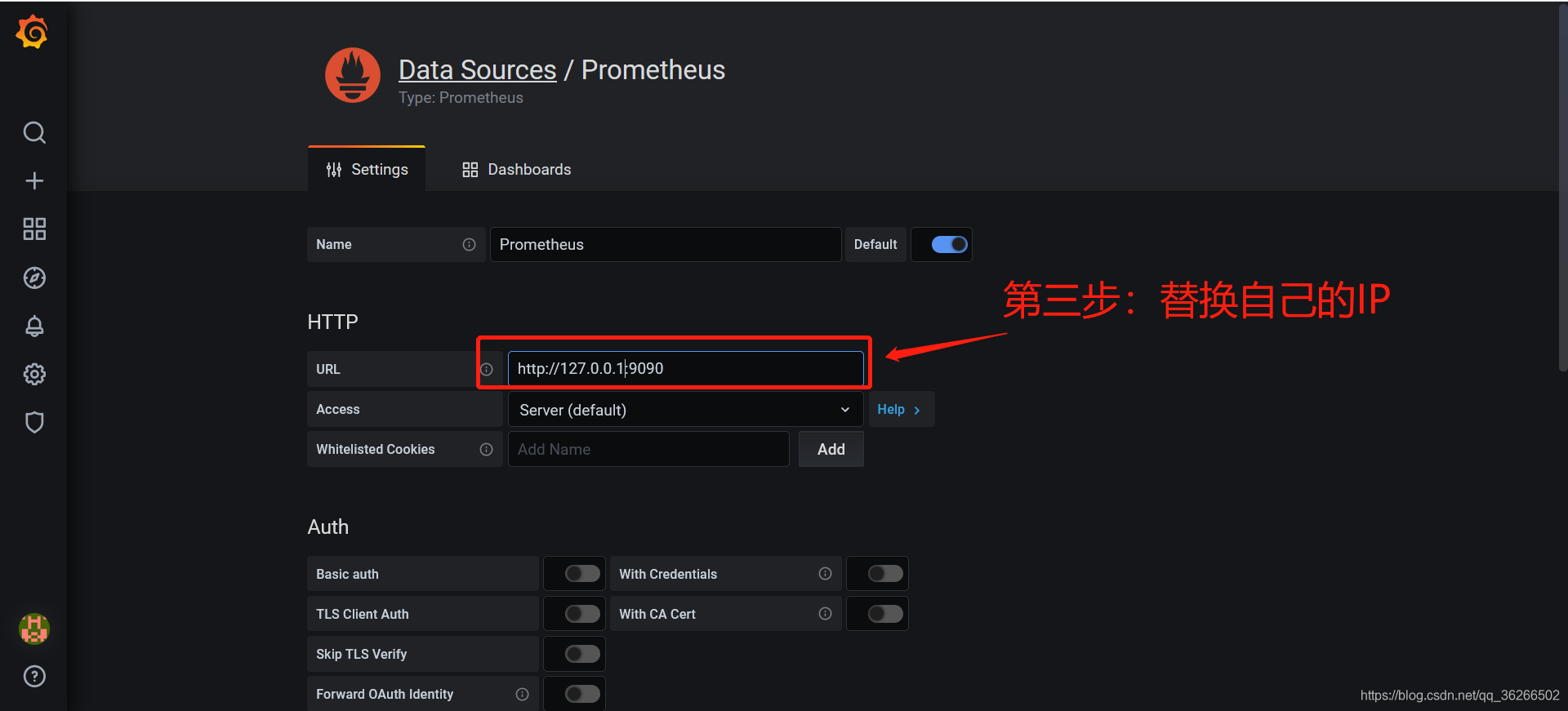Open Grafana home logo

tap(33, 32)
